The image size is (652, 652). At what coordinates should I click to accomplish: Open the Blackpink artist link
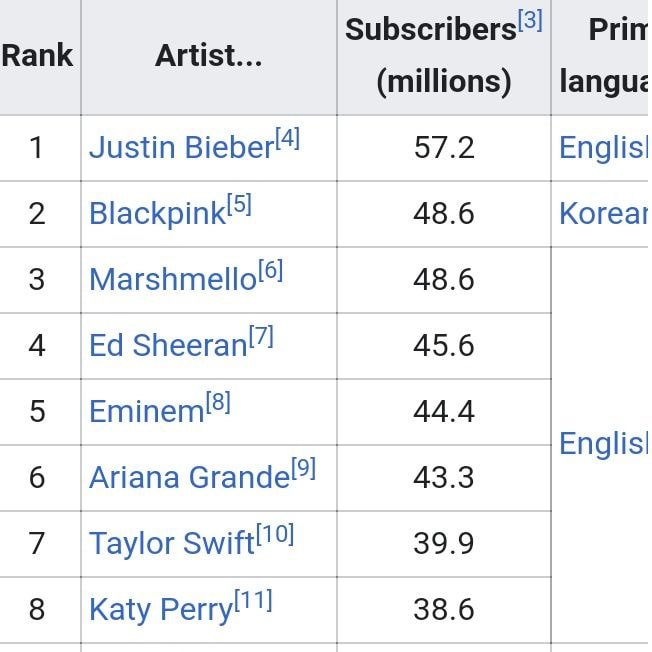click(157, 214)
